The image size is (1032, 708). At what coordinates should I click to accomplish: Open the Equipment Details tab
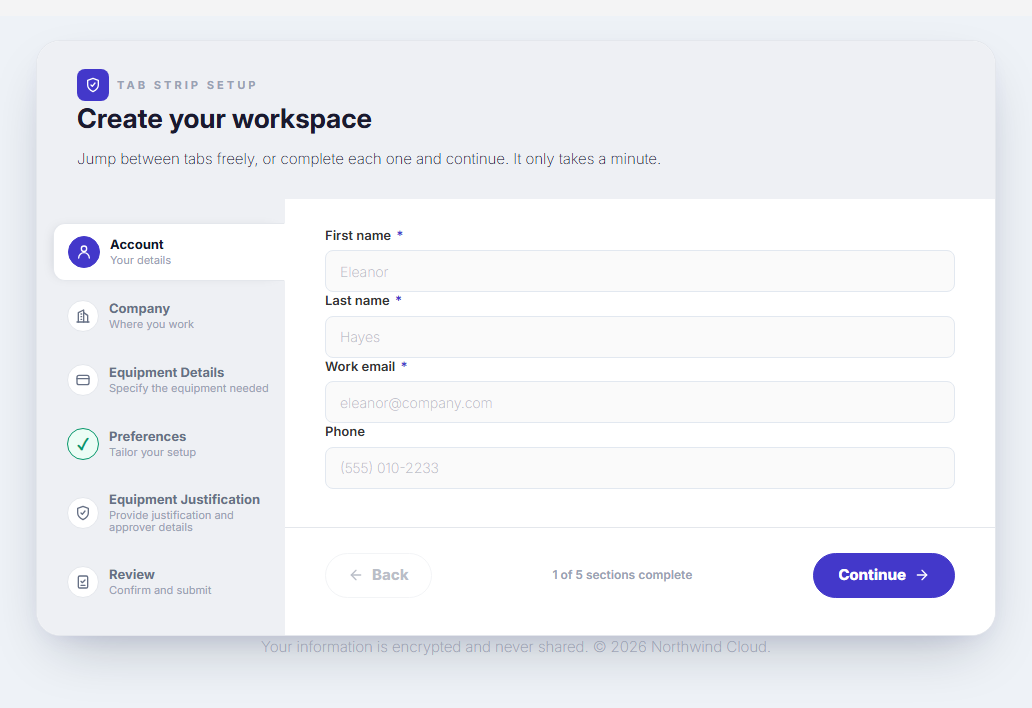[x=169, y=380]
